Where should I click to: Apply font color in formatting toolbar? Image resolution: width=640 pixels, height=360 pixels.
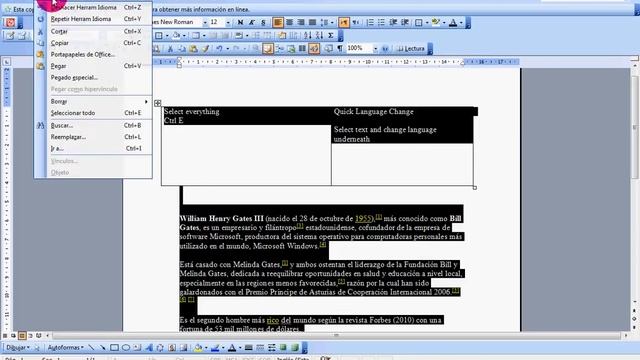[x=453, y=22]
